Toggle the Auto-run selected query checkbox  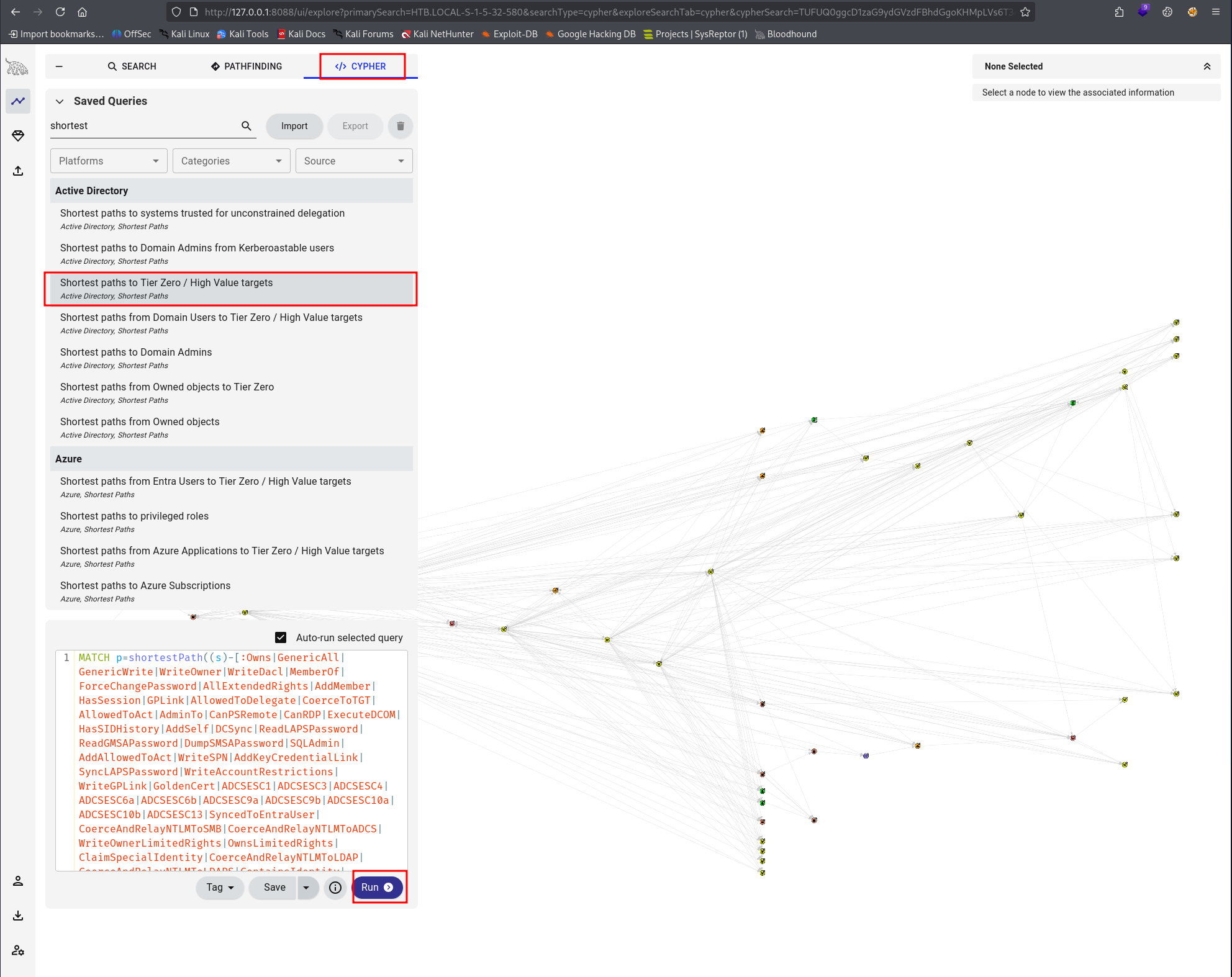coord(281,637)
